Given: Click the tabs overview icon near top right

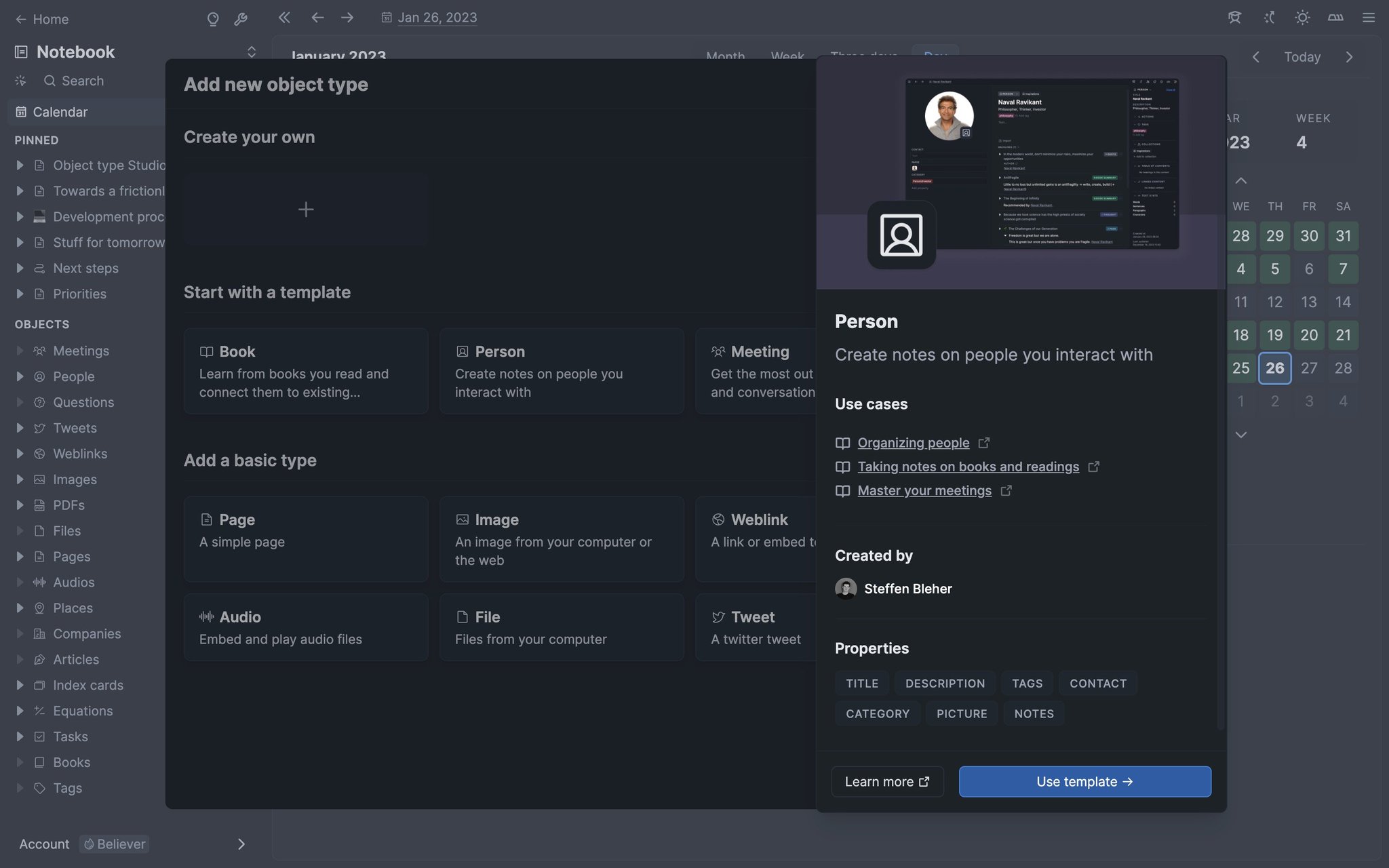Looking at the screenshot, I should click(1334, 18).
